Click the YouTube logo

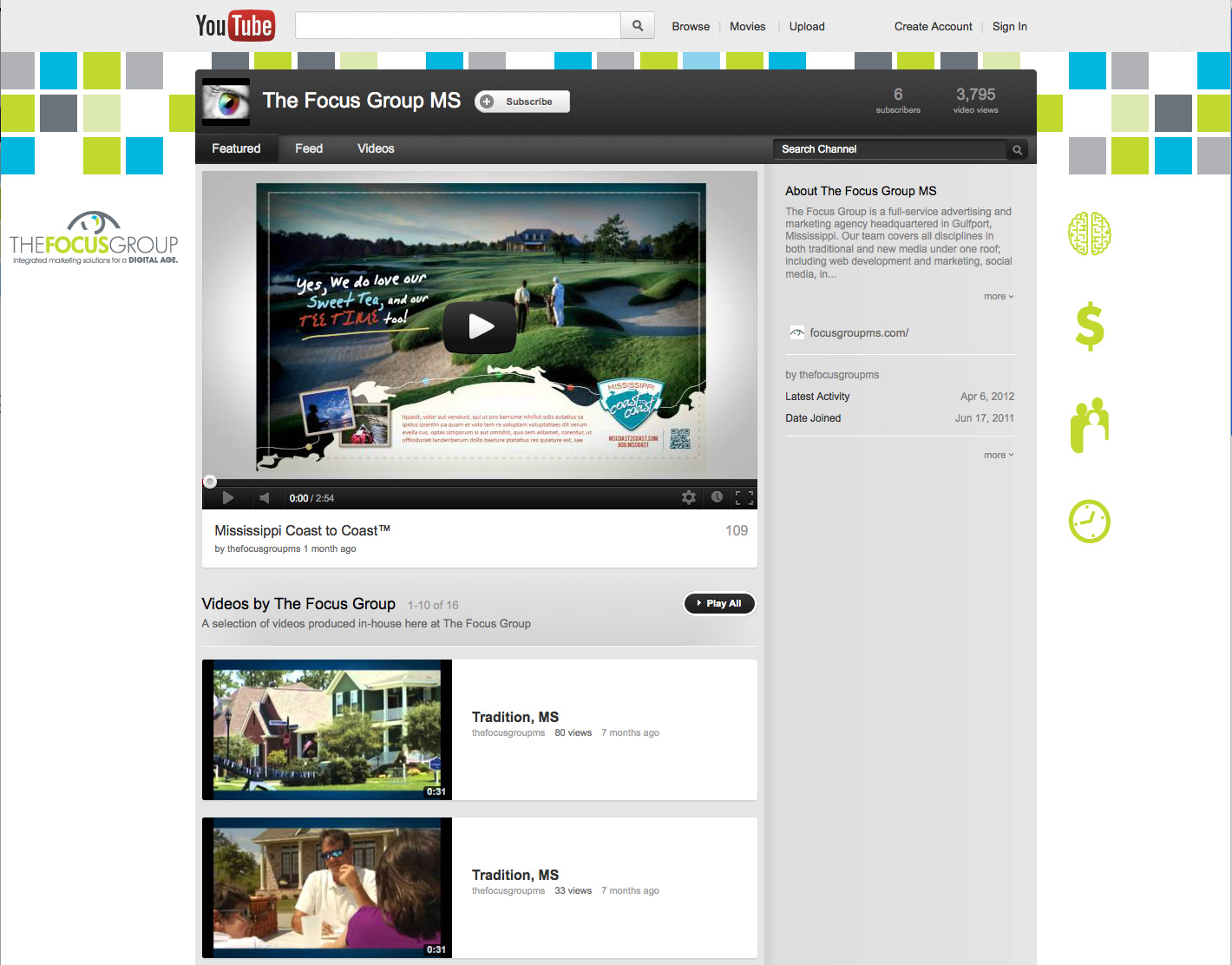pos(234,26)
